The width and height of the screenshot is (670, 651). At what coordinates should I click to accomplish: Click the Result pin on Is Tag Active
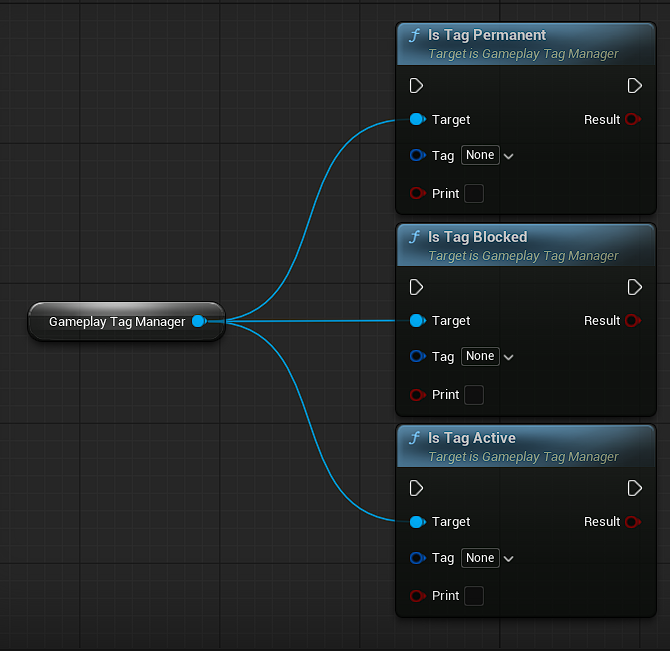coord(632,522)
